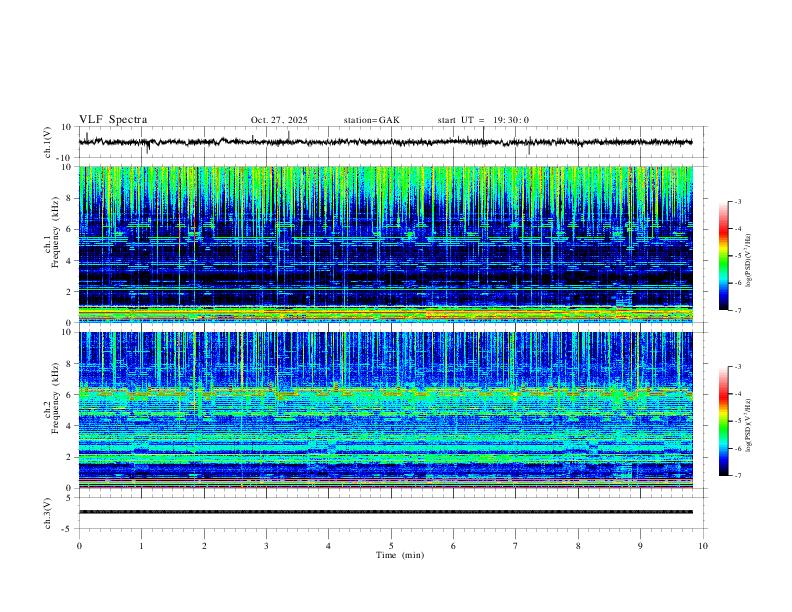Viewport: 792px width, 612px height.
Task: Click the "-7" label of ch.2 colorbar
Action: click(737, 475)
